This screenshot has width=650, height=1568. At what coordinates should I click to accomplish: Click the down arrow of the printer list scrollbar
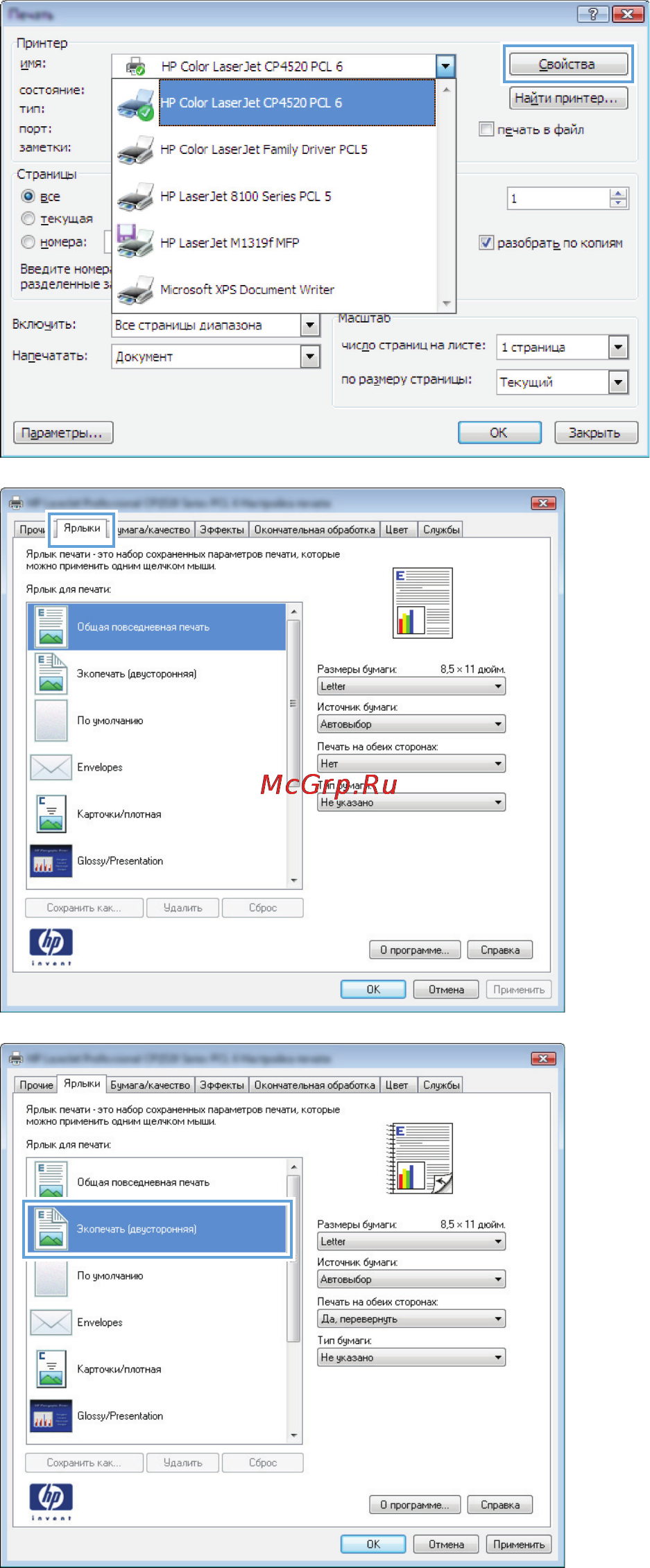click(x=446, y=304)
